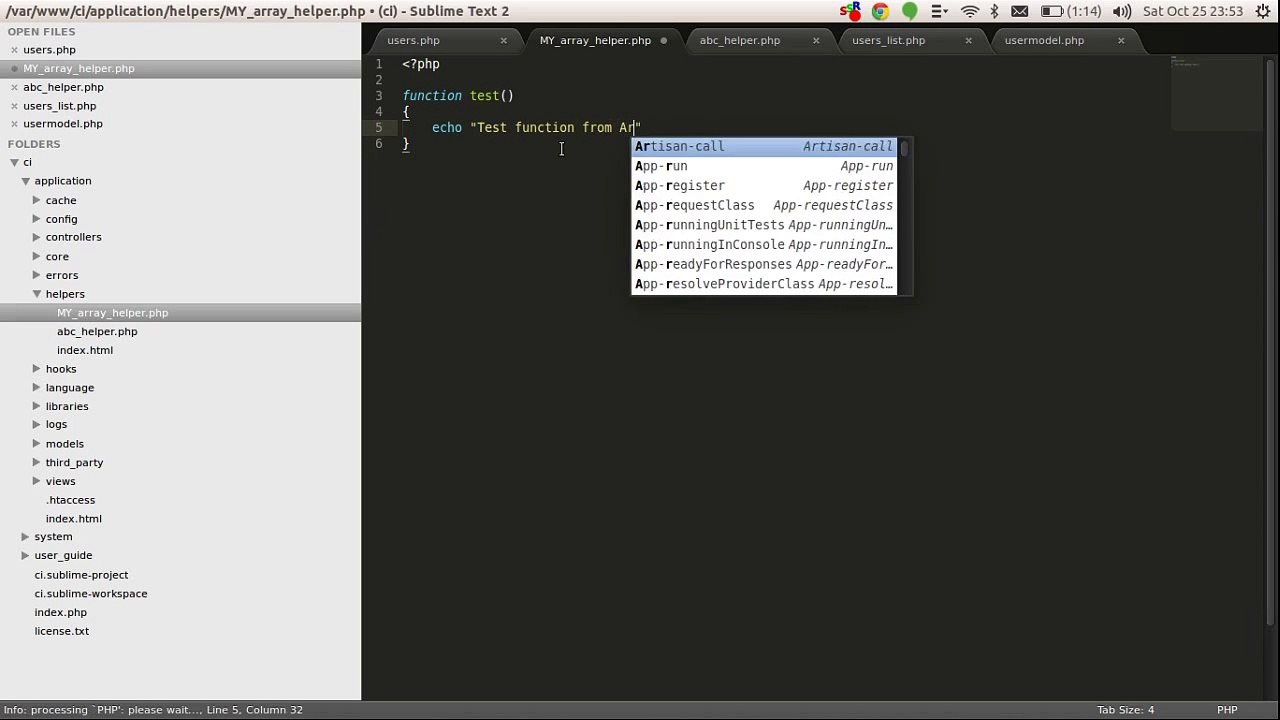Close the users_list.php tab
1280x720 pixels.
[x=968, y=41]
